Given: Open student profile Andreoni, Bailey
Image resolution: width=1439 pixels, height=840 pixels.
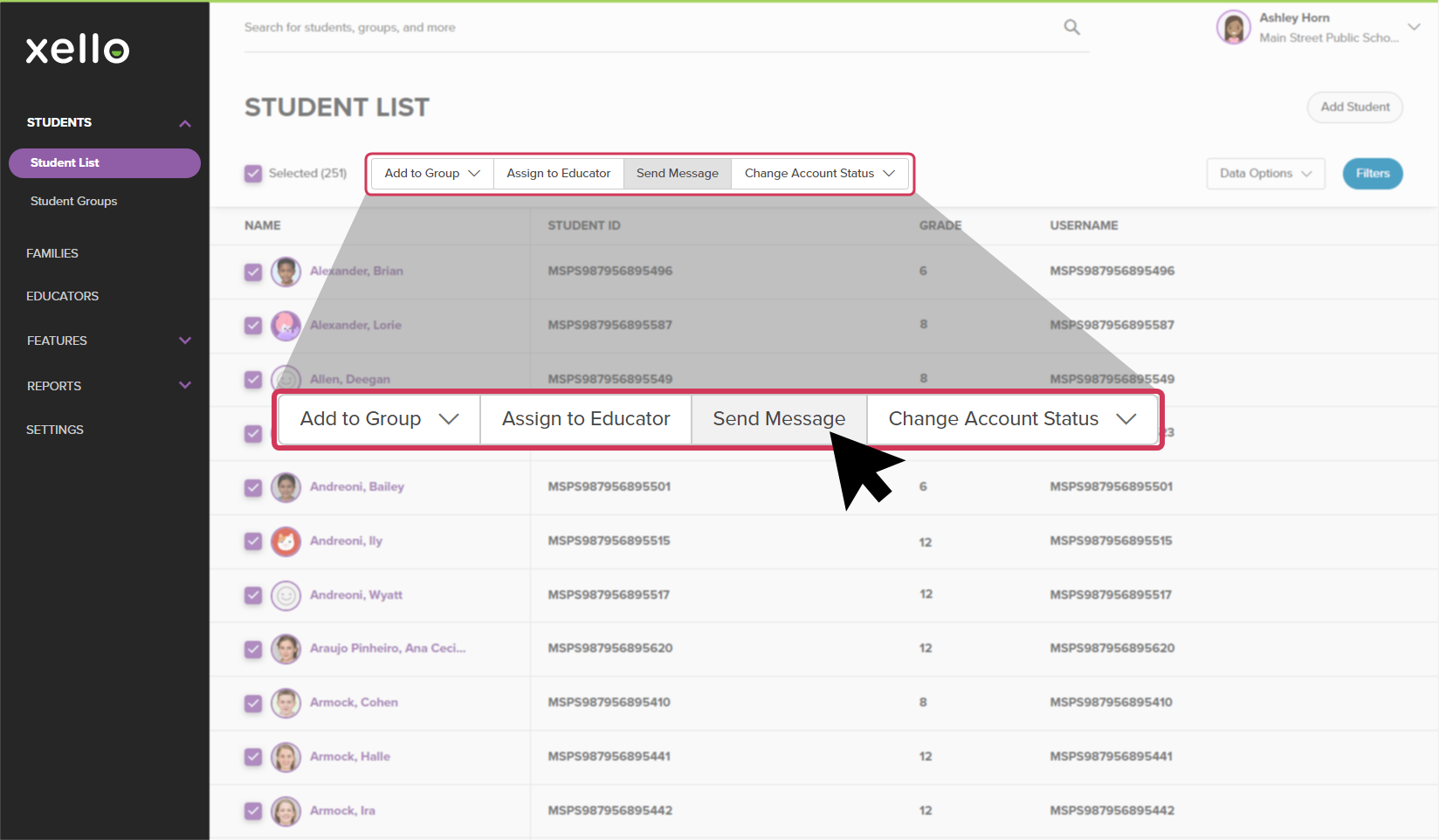Looking at the screenshot, I should 357,487.
